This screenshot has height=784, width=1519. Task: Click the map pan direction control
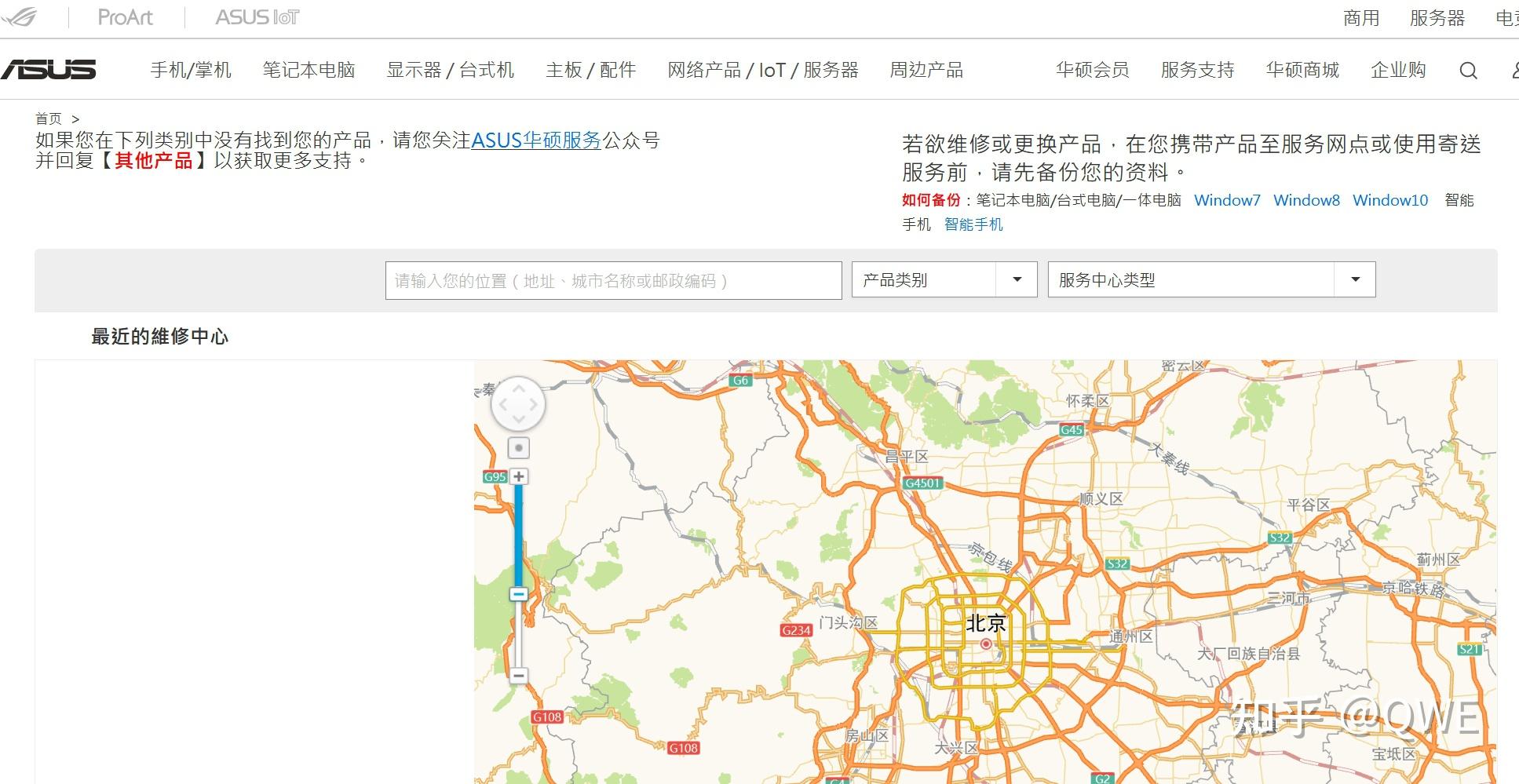pyautogui.click(x=518, y=404)
